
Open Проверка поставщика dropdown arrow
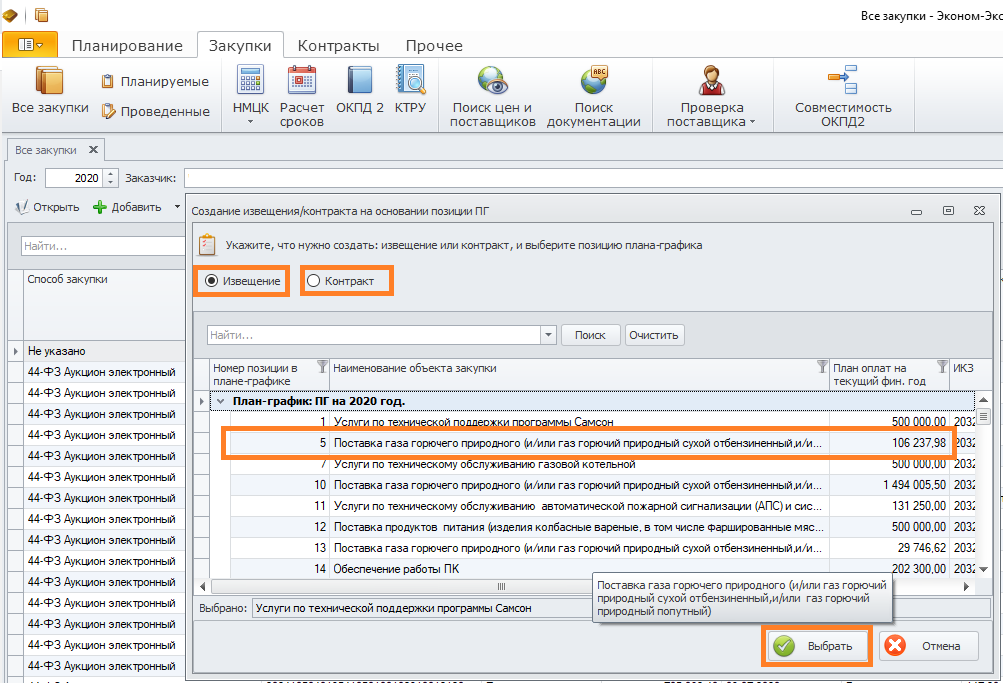[752, 122]
